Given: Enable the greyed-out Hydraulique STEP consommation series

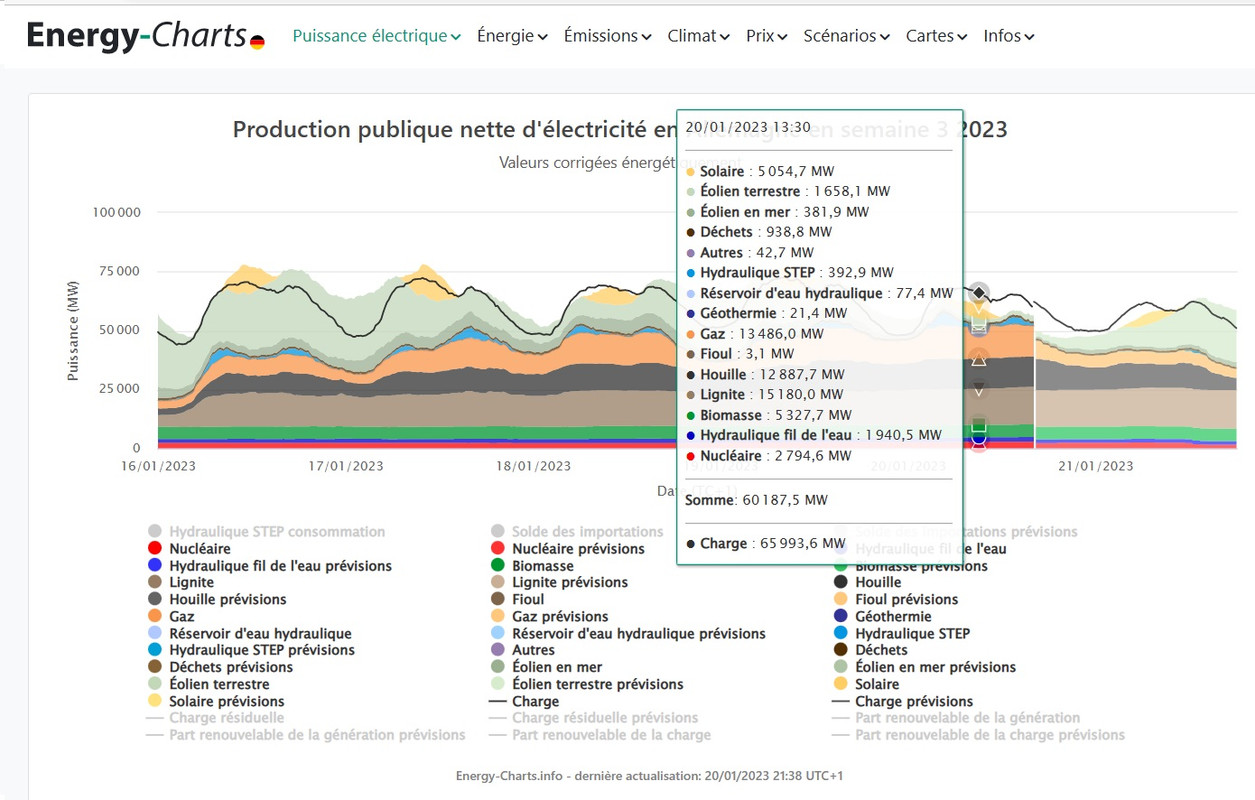Looking at the screenshot, I should [x=266, y=532].
